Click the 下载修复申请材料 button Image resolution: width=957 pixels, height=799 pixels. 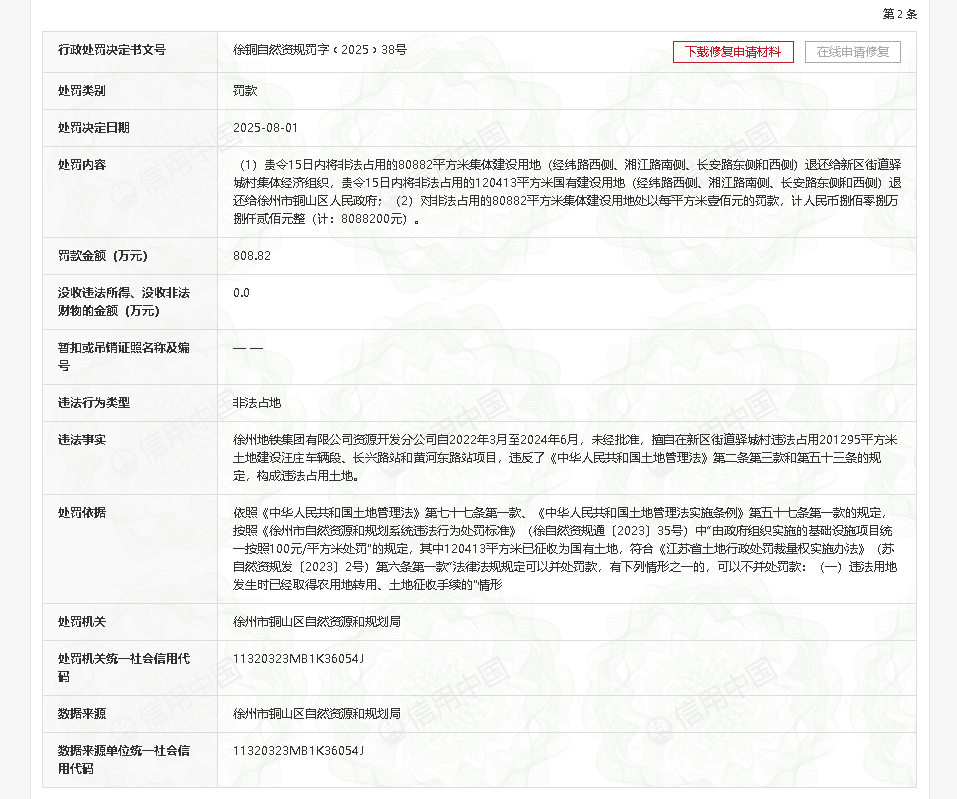pos(733,52)
